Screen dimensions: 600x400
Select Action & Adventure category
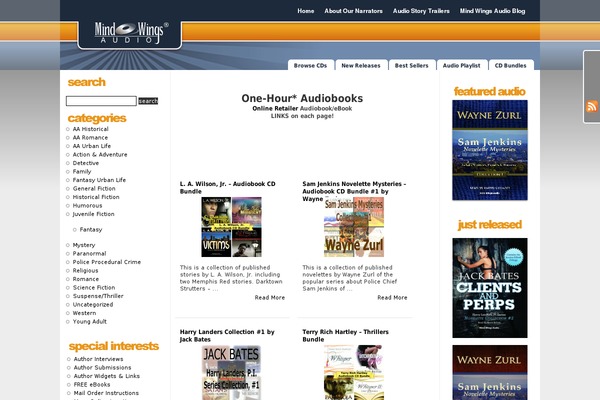point(100,155)
